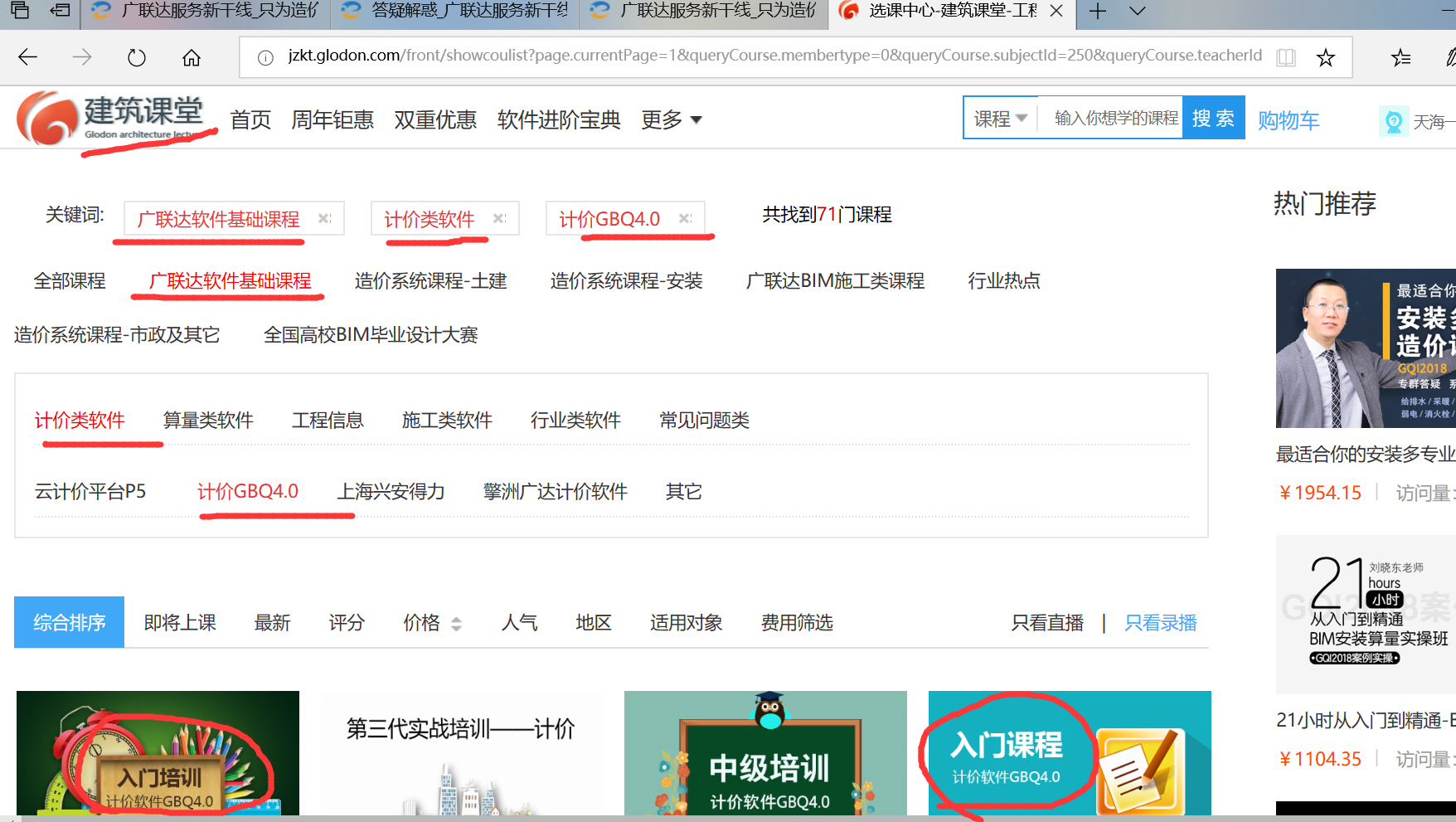This screenshot has height=822, width=1456.
Task: Close the 选课中心-建筑课堂 tab
Action: tap(1056, 11)
